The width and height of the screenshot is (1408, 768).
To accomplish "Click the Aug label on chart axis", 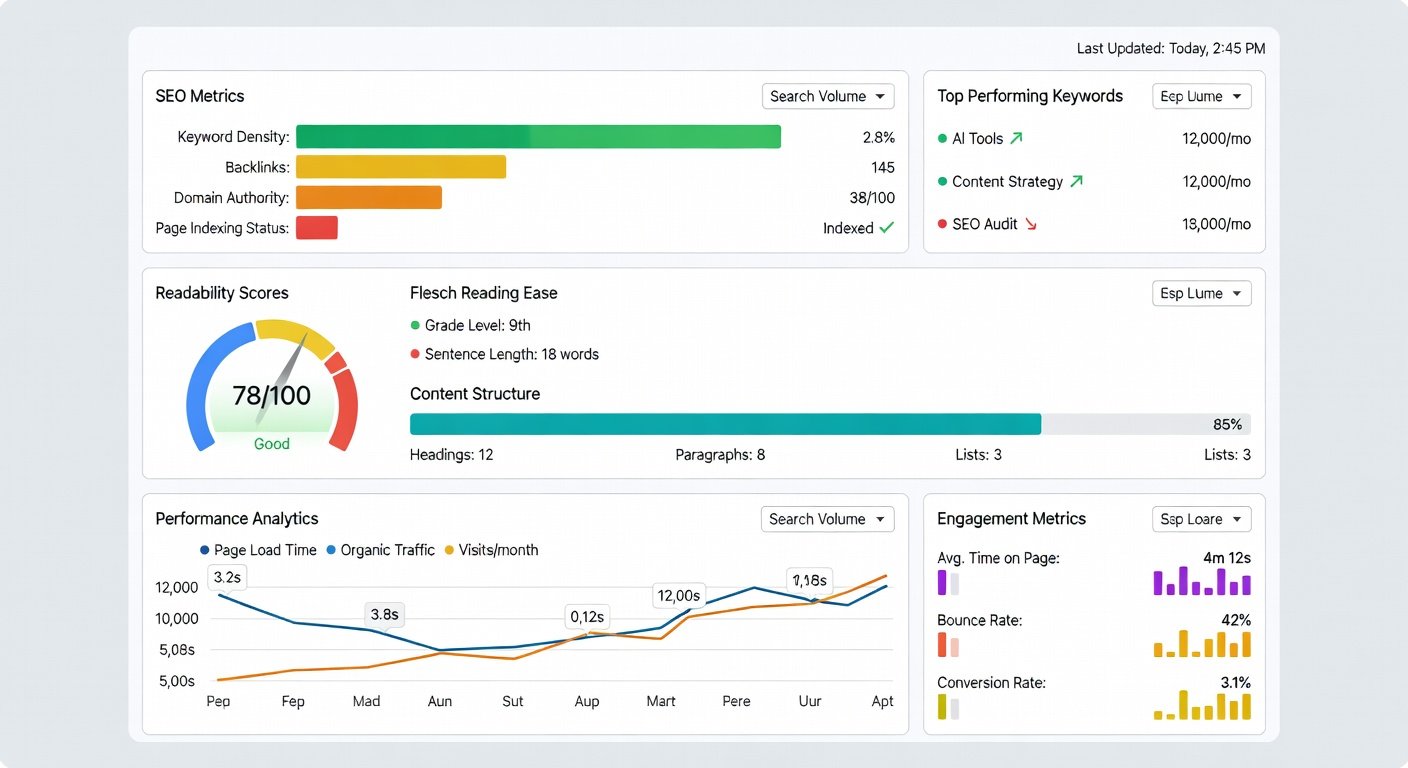I will (x=587, y=701).
